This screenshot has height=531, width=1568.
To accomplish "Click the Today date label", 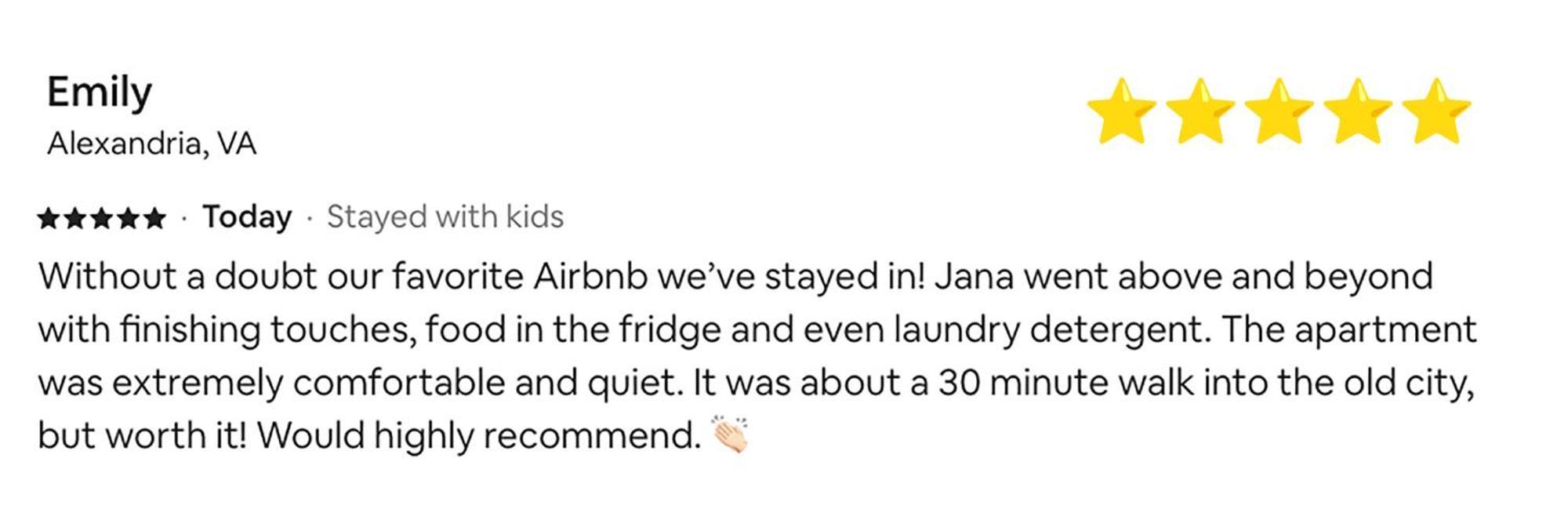I will pyautogui.click(x=247, y=216).
